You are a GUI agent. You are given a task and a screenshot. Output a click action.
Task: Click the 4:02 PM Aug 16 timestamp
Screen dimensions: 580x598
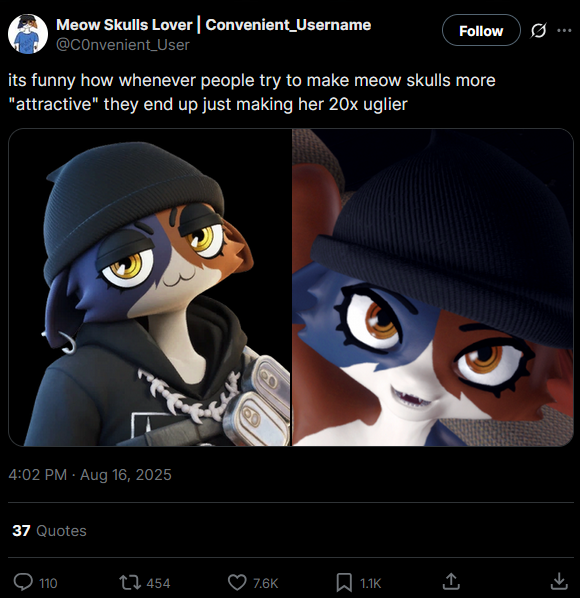[90, 475]
